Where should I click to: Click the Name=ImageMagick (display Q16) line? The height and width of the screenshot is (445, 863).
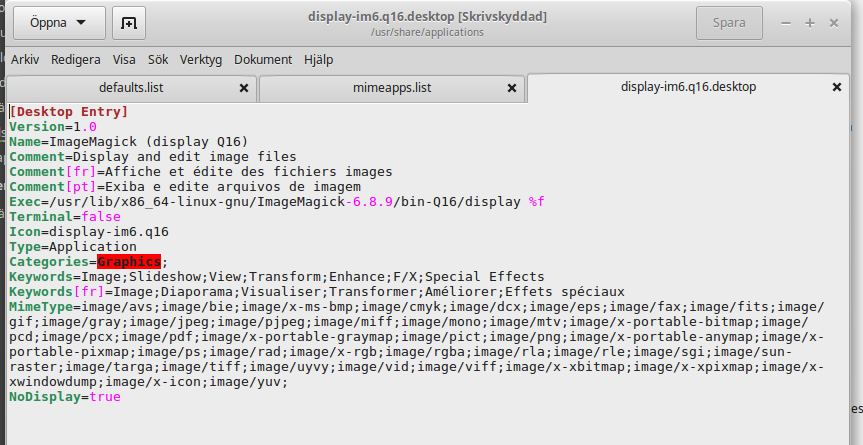(x=129, y=141)
